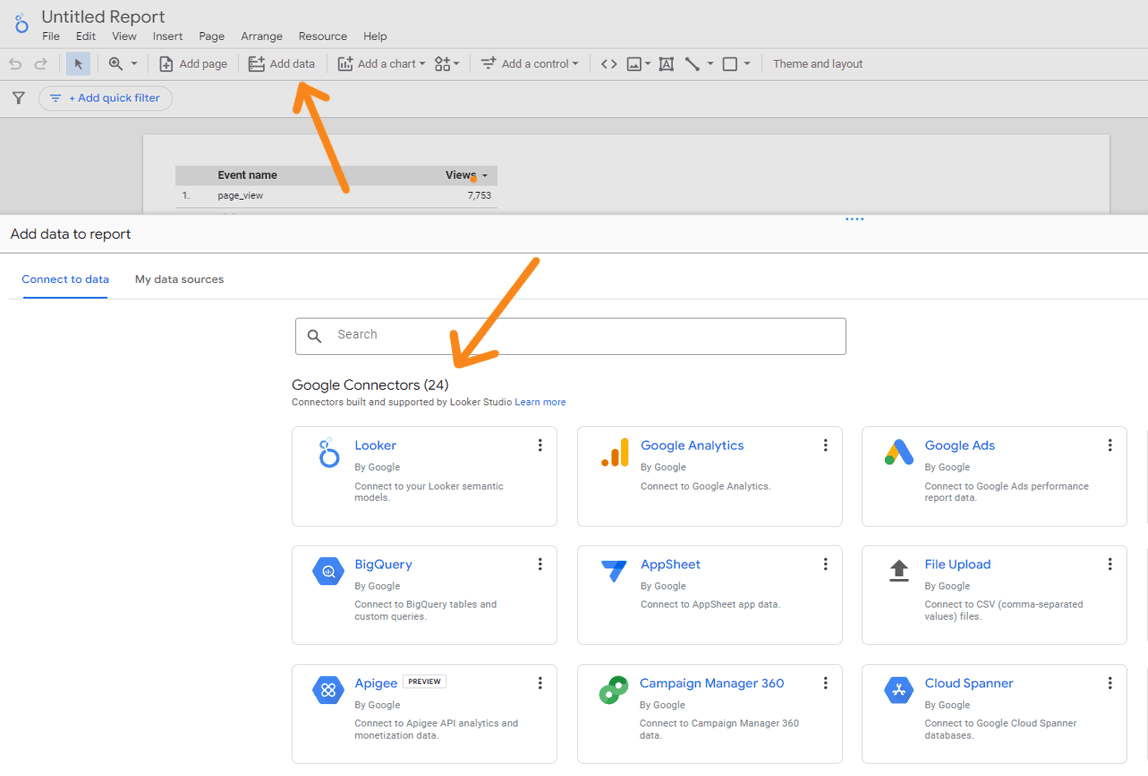Open AppSheet card more options
1148x776 pixels.
[825, 564]
